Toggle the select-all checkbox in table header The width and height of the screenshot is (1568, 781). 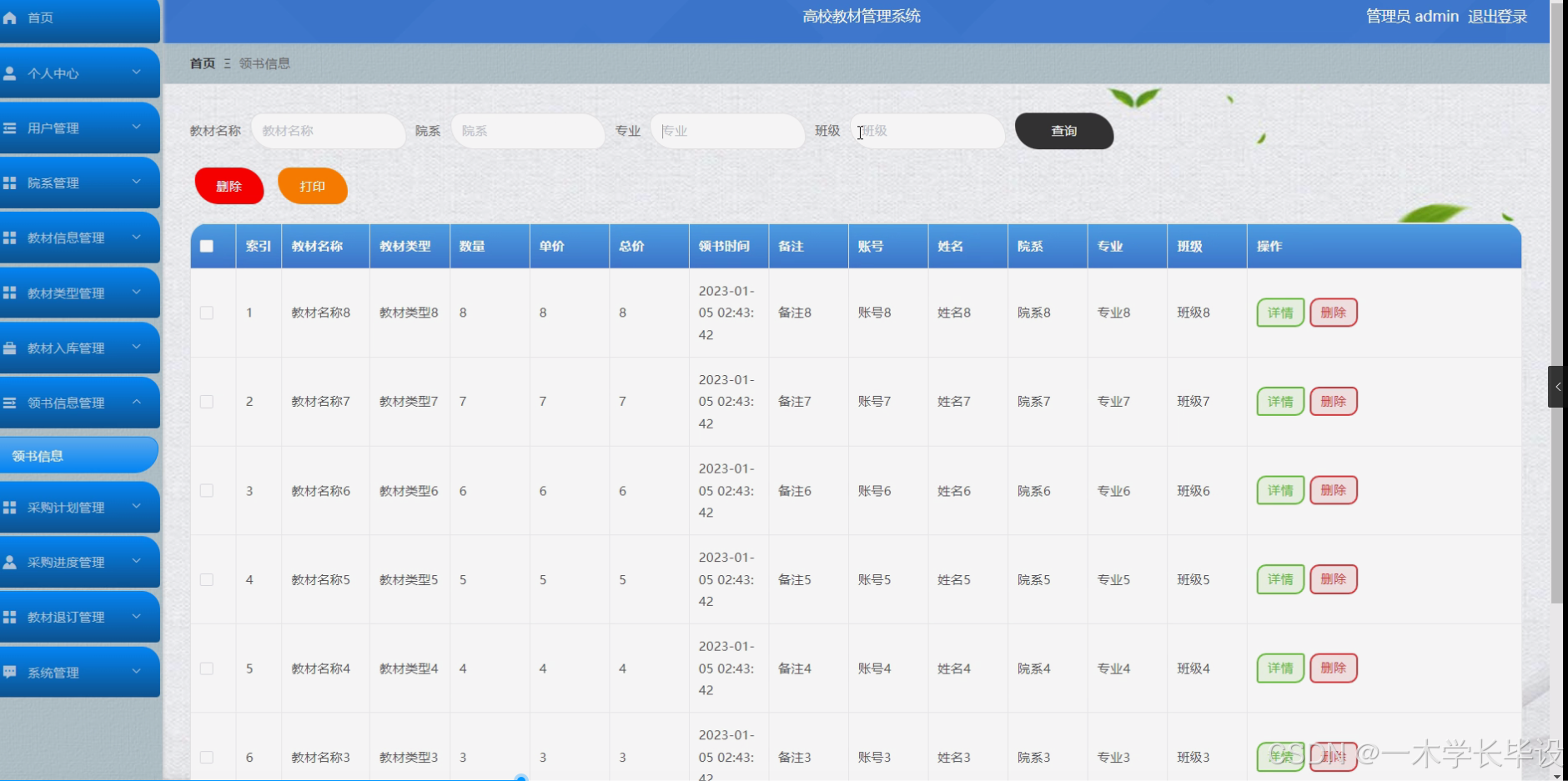pos(207,246)
